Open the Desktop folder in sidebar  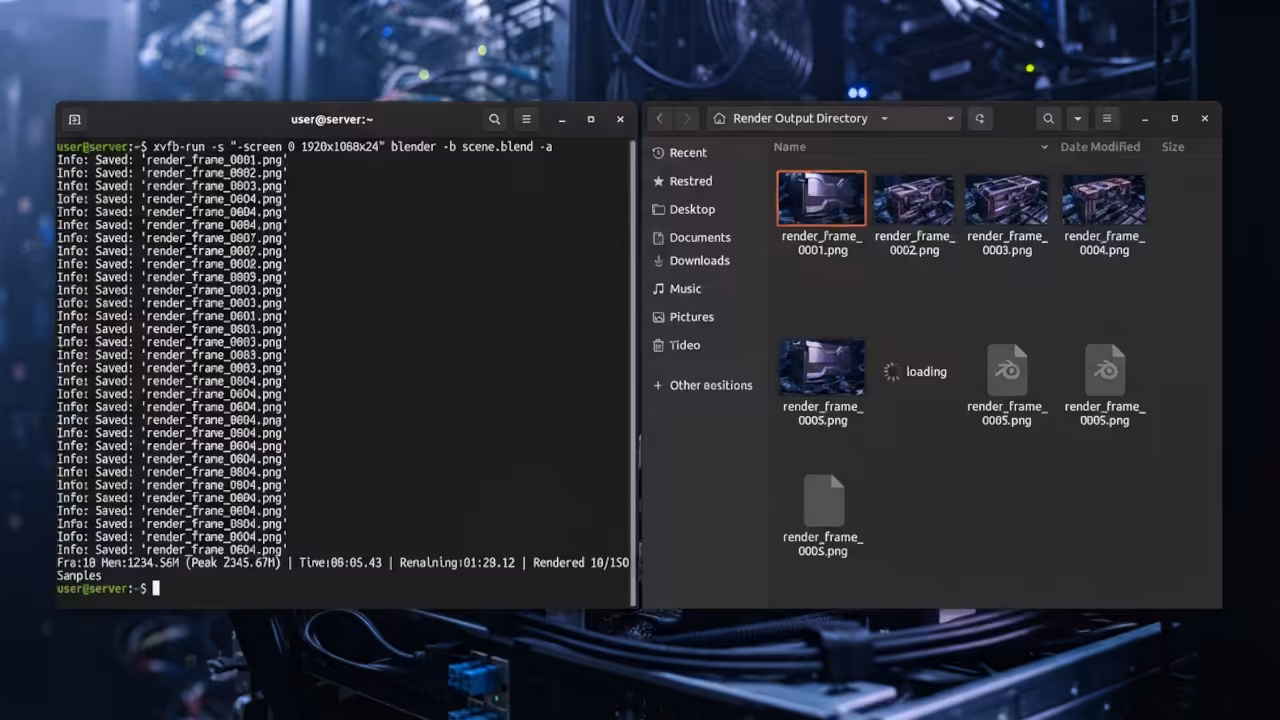coord(683,209)
